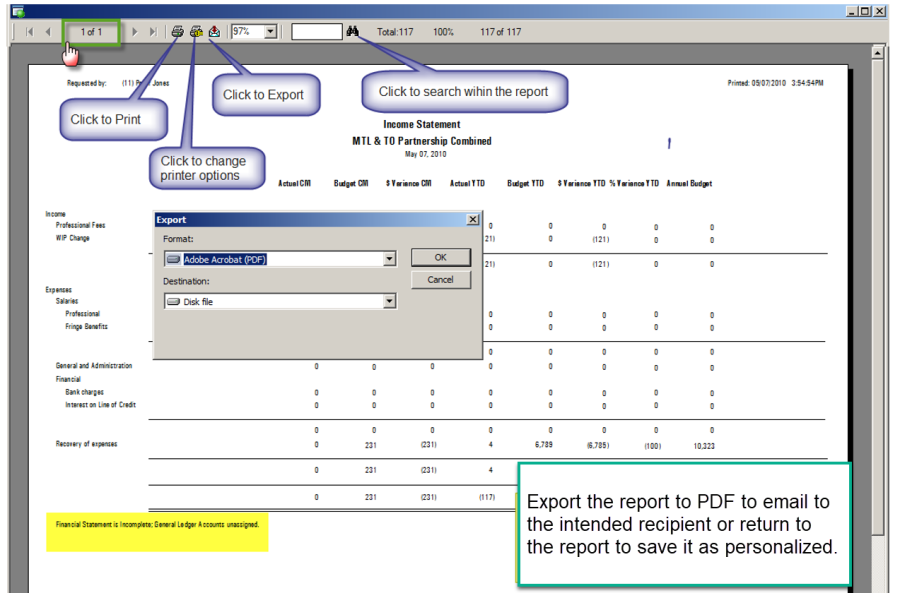Screen dimensions: 900x593
Task: Close the Export dialog with its X
Action: 473,219
